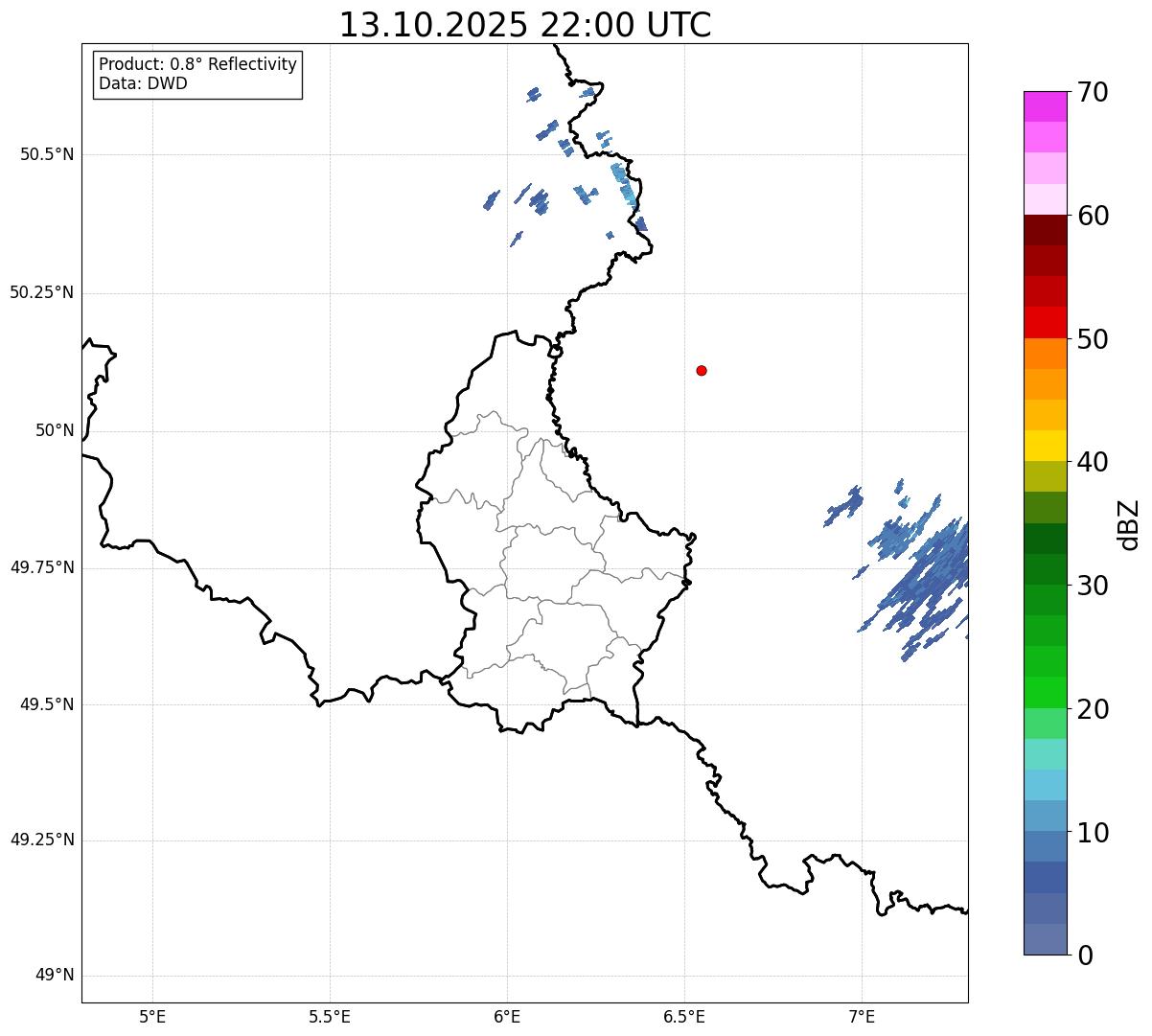The height and width of the screenshot is (1036, 1152).
Task: Click the 5°E longitude label
Action: pos(152,1016)
